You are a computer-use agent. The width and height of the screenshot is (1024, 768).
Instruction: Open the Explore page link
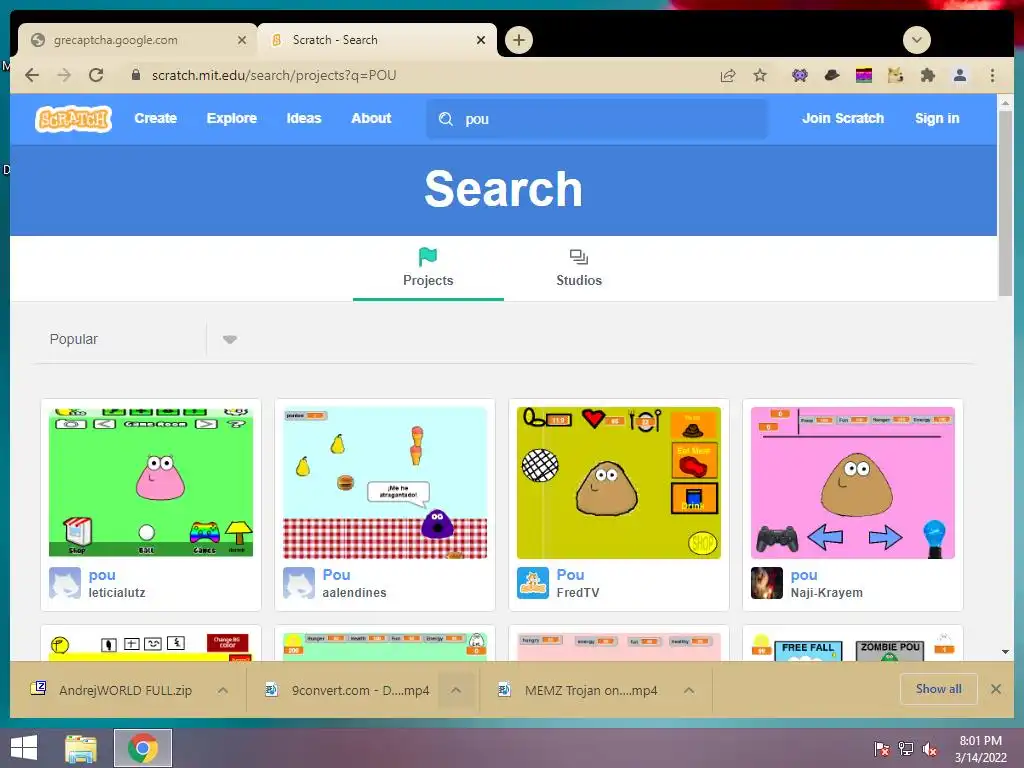231,118
